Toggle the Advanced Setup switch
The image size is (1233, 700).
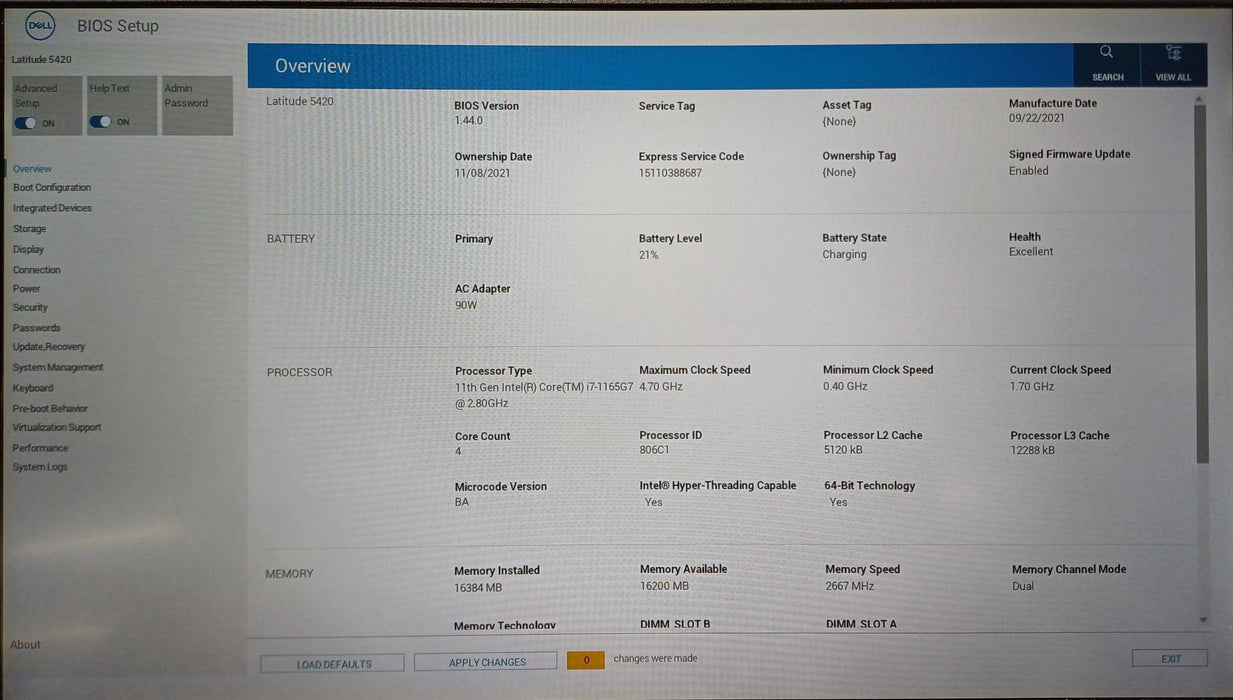(26, 123)
